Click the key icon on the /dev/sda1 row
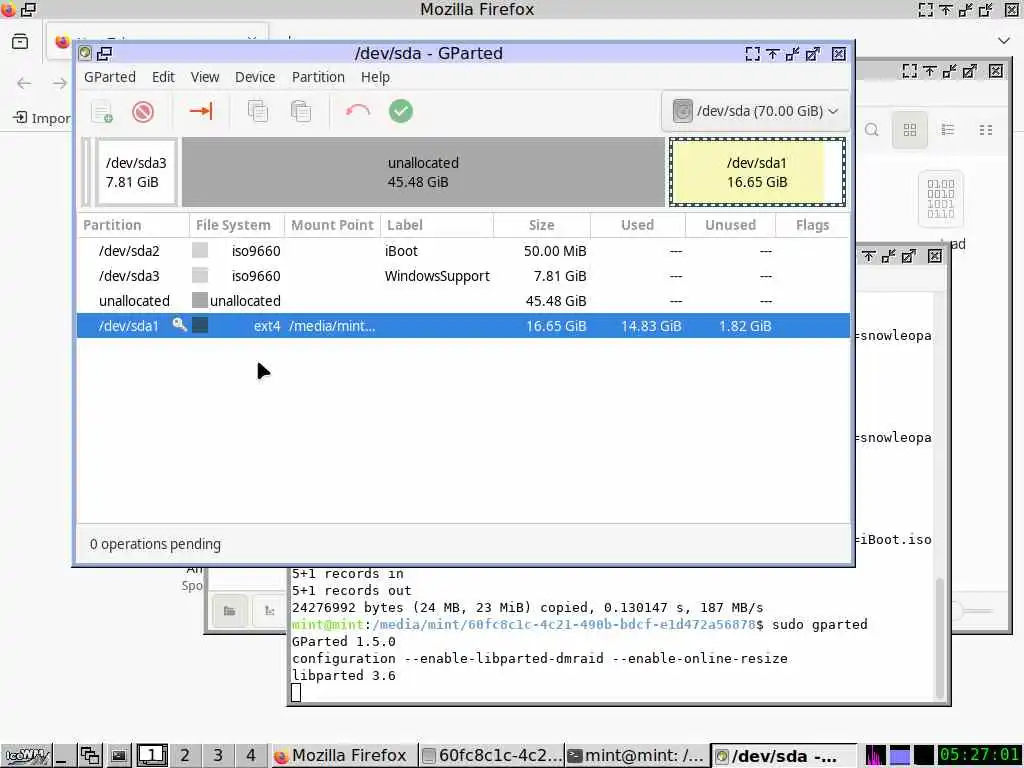 click(x=179, y=324)
